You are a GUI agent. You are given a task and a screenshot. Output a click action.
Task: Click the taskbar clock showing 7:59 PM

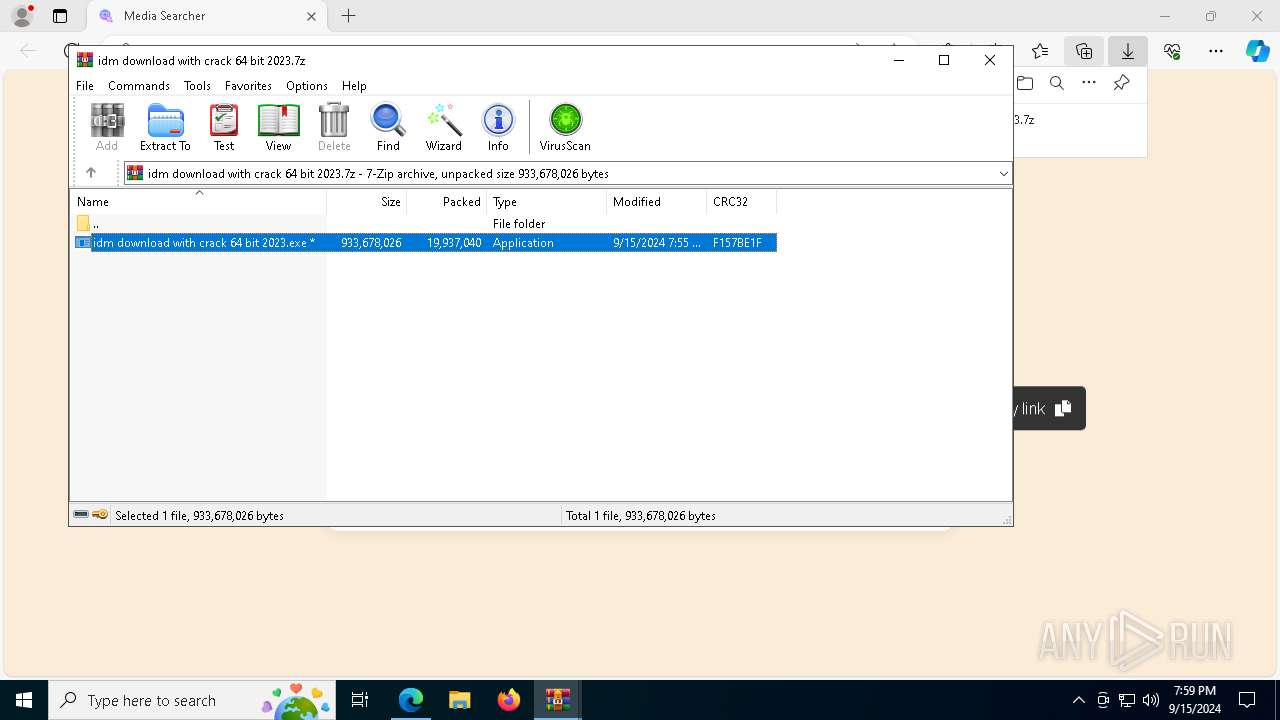coord(1195,700)
